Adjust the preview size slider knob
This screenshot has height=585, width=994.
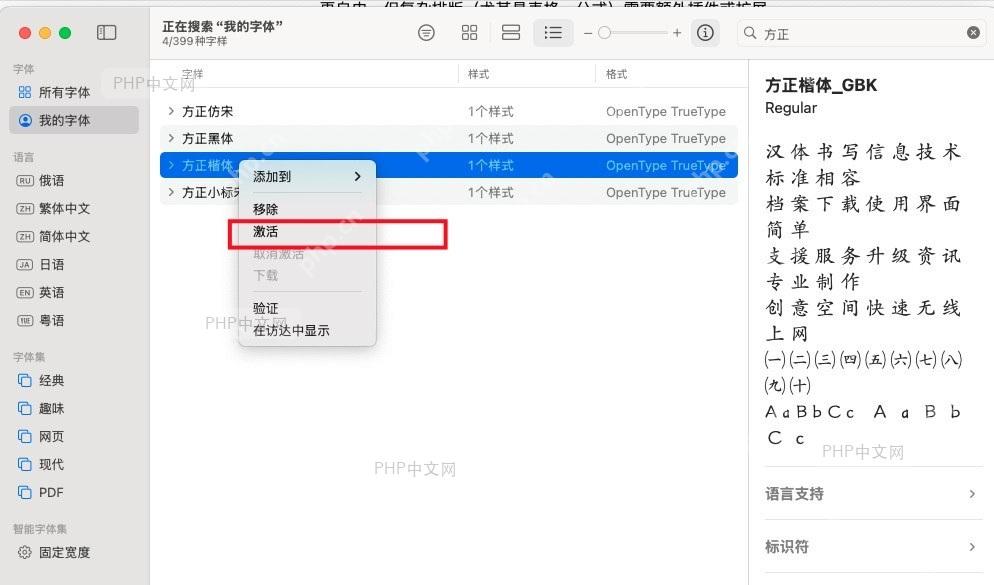point(604,33)
